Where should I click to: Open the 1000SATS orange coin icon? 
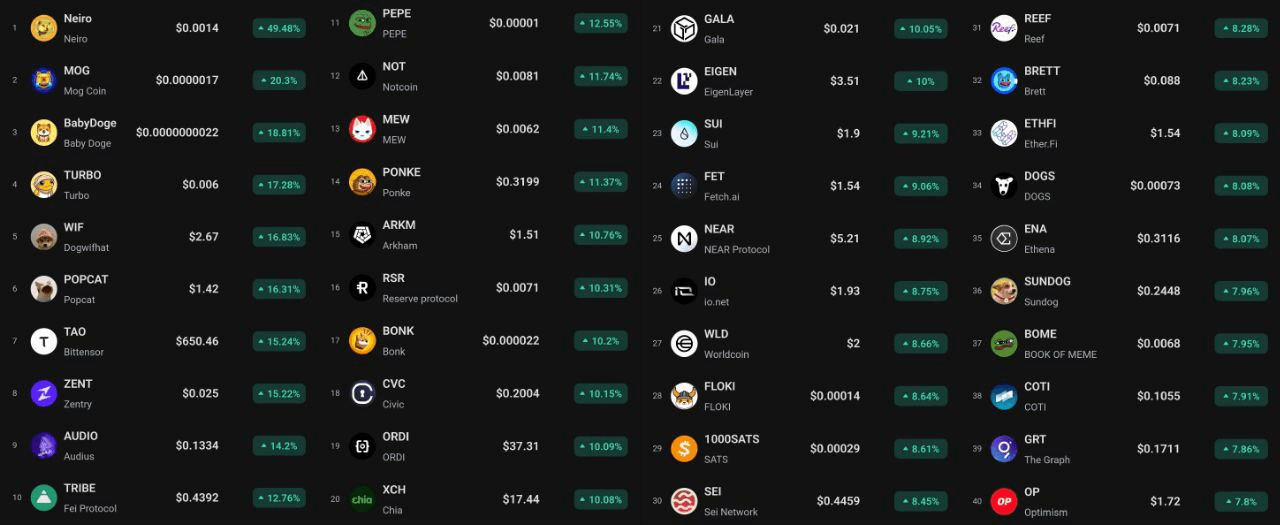684,448
